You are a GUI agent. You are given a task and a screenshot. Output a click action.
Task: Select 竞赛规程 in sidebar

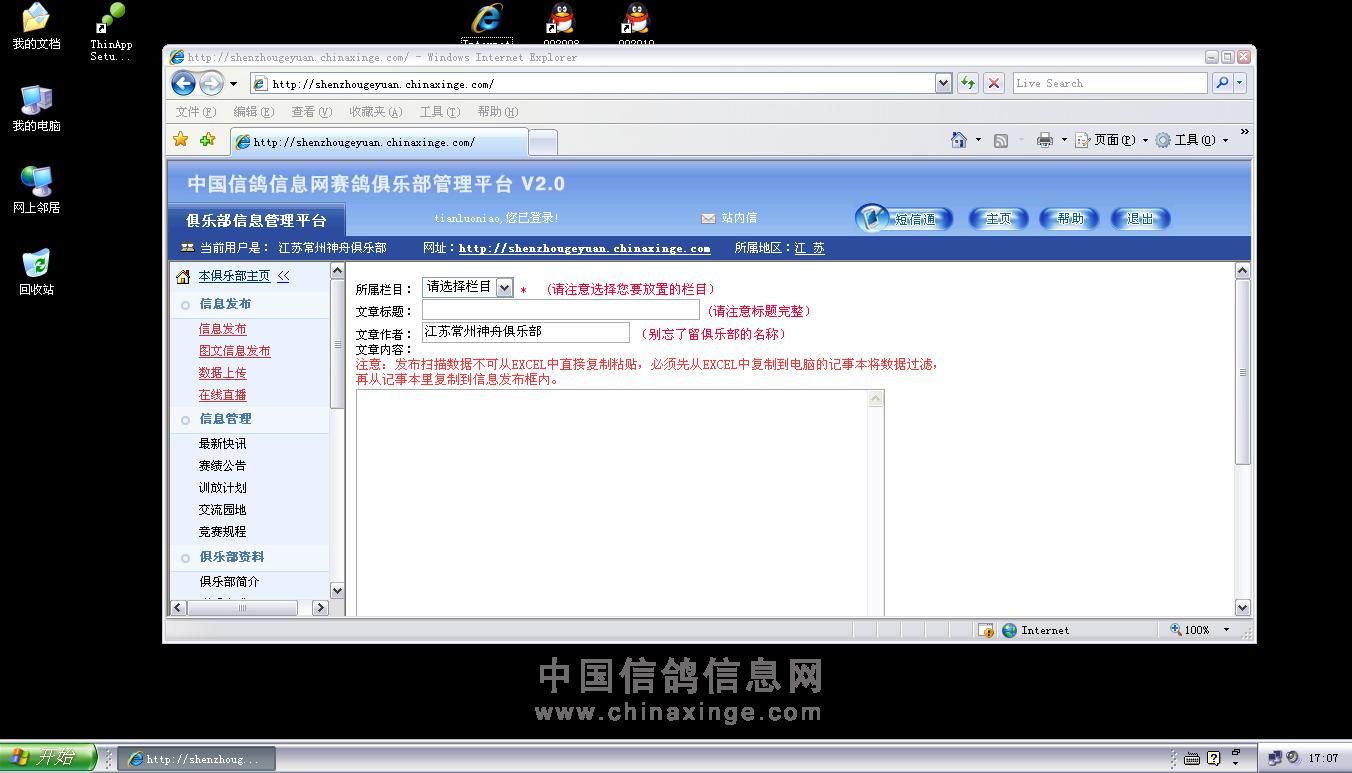click(222, 532)
